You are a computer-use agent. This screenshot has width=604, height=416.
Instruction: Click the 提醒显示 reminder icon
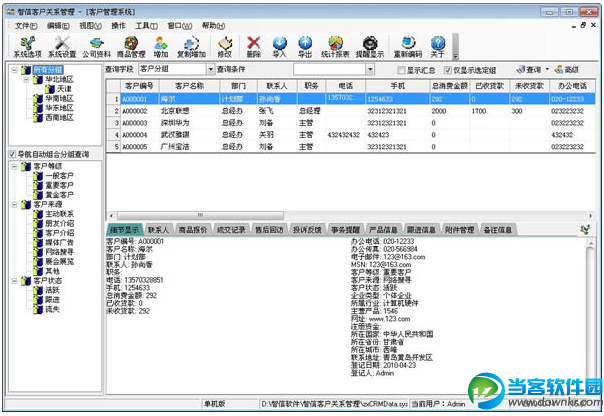(370, 47)
